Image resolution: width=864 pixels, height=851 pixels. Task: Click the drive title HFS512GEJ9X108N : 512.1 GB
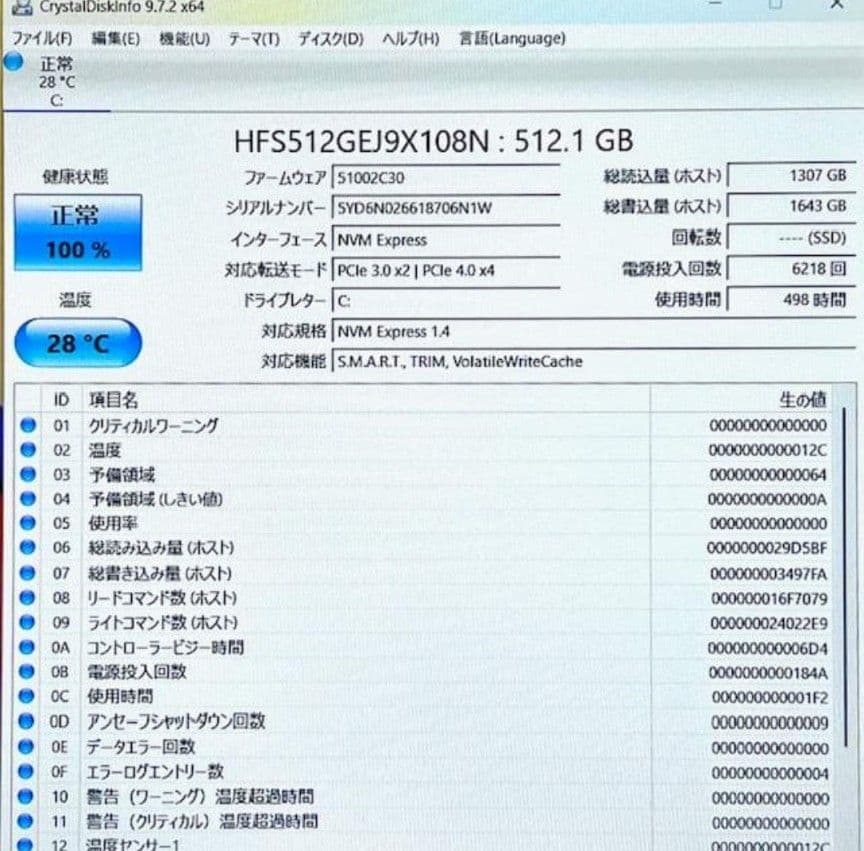(x=434, y=141)
